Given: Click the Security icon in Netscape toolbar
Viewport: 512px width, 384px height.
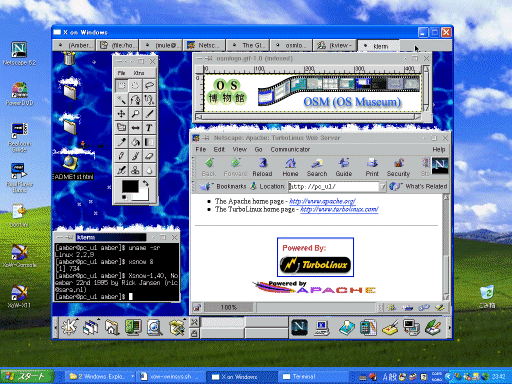Looking at the screenshot, I should pyautogui.click(x=398, y=167).
